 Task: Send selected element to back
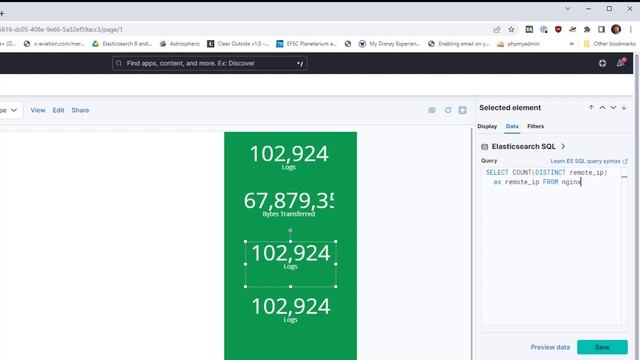pos(624,107)
